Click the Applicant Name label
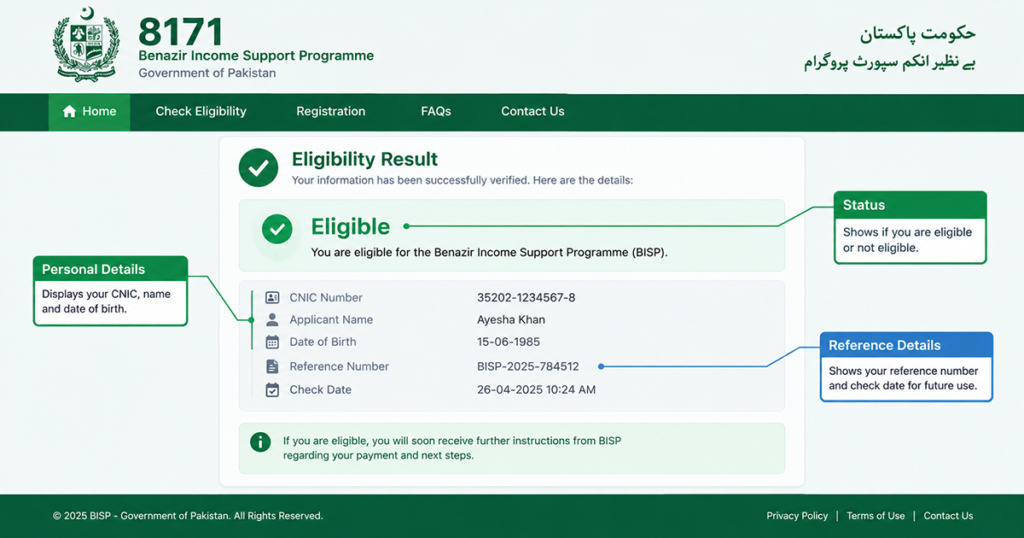This screenshot has width=1024, height=538. [x=331, y=320]
